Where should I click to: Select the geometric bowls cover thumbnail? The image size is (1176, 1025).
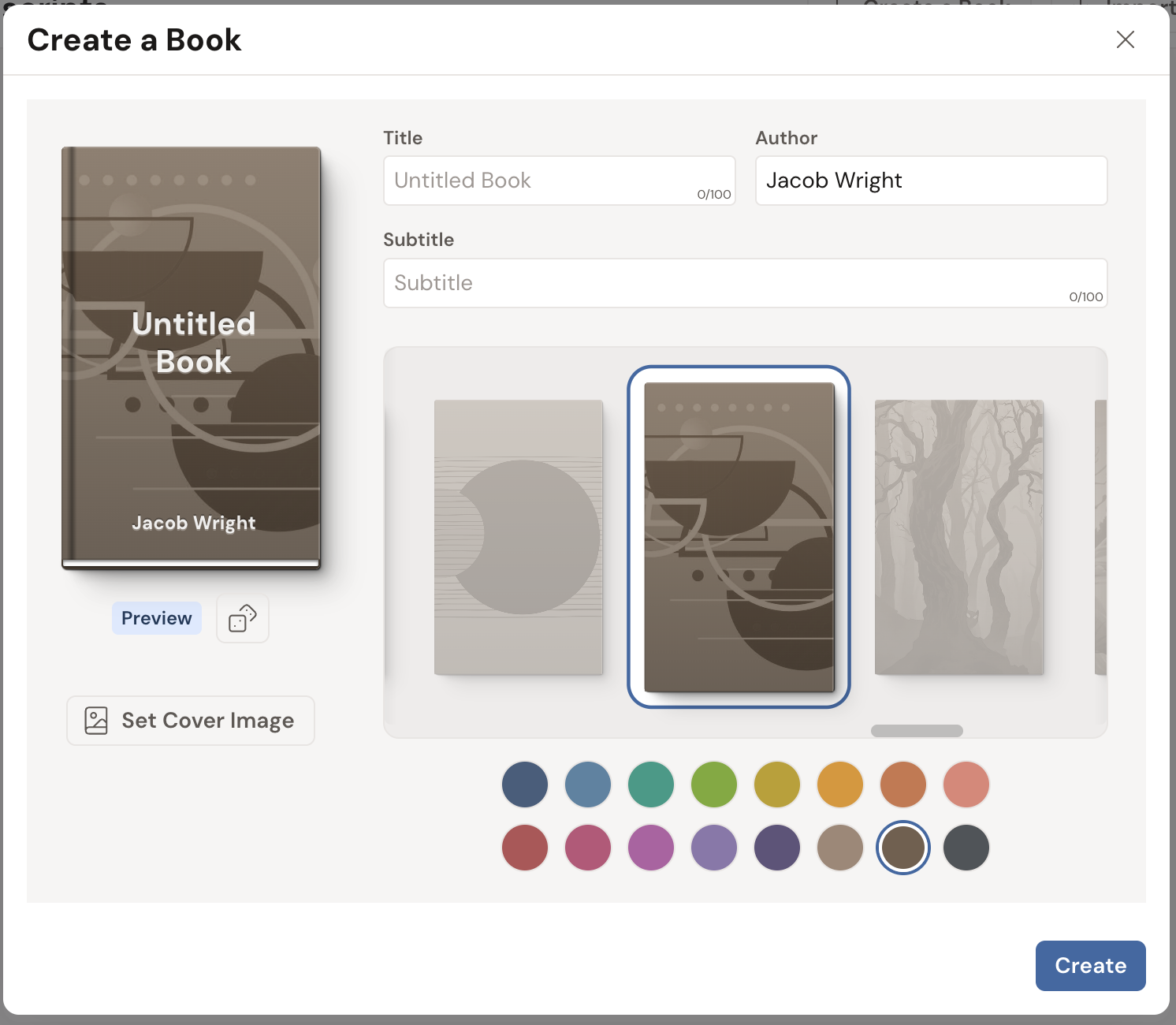[739, 537]
